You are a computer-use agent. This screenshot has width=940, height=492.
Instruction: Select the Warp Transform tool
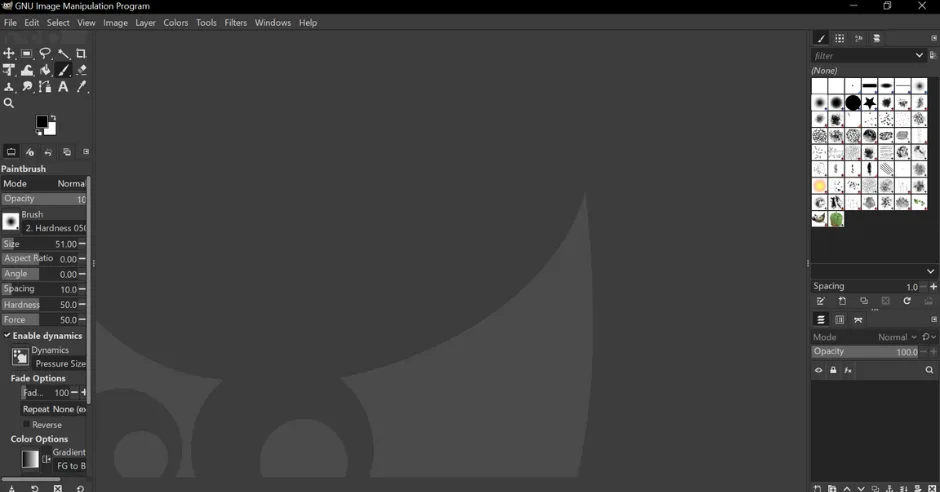26,70
